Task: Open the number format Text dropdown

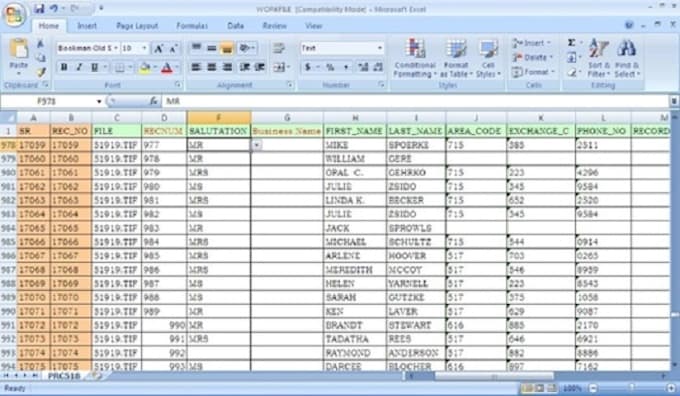Action: tap(380, 48)
